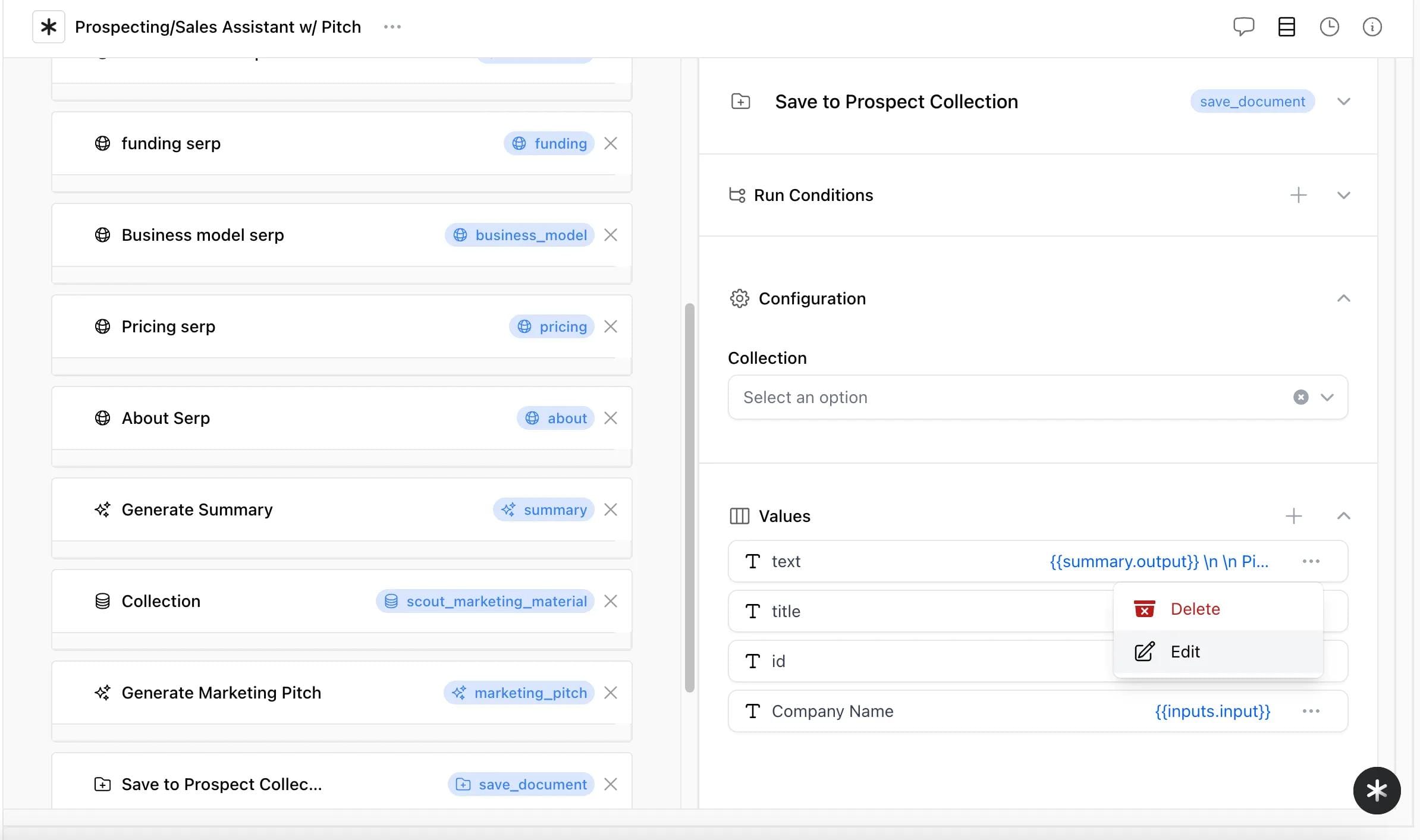Select the Pricing serp step

click(x=341, y=326)
